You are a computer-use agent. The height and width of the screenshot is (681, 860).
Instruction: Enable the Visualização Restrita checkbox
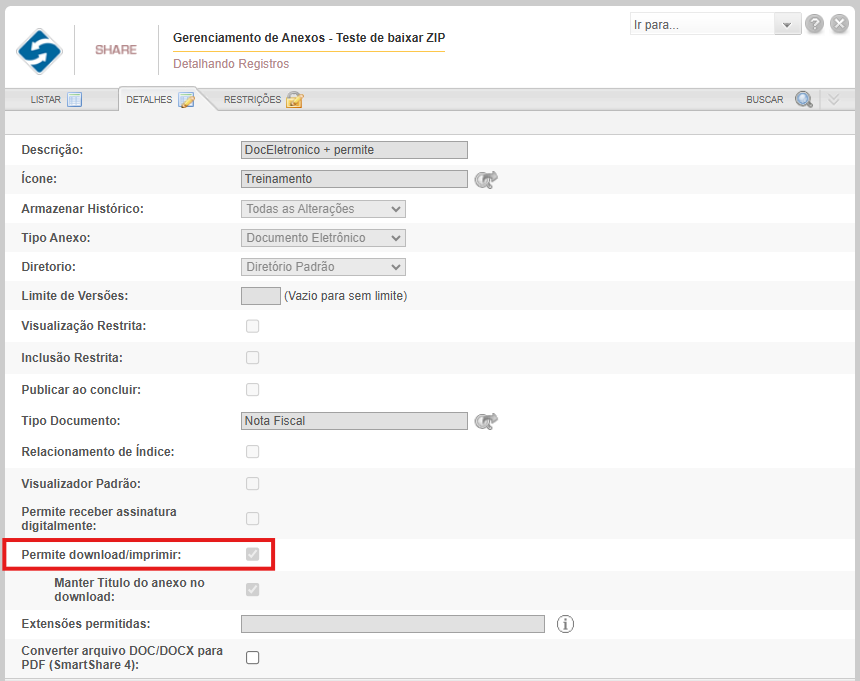coord(253,326)
